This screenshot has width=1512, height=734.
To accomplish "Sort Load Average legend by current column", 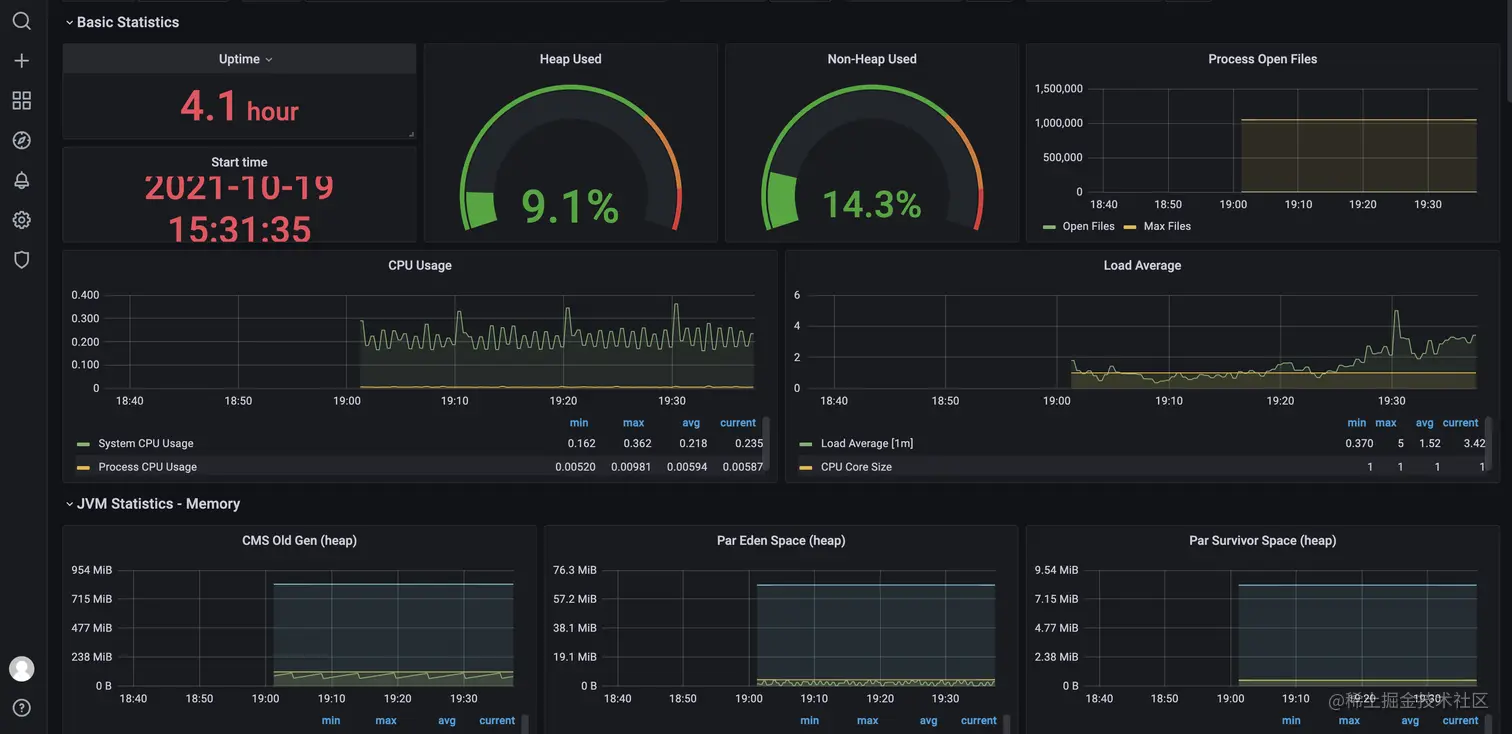I will click(x=1460, y=423).
